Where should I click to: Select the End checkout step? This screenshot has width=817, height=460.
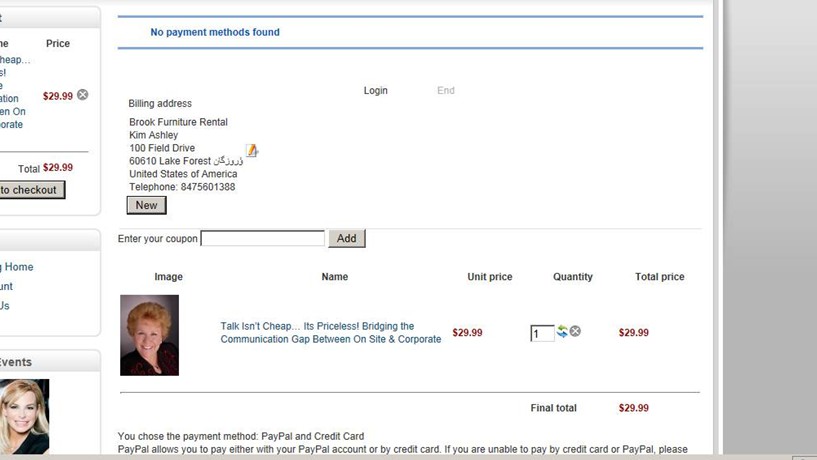pyautogui.click(x=446, y=91)
